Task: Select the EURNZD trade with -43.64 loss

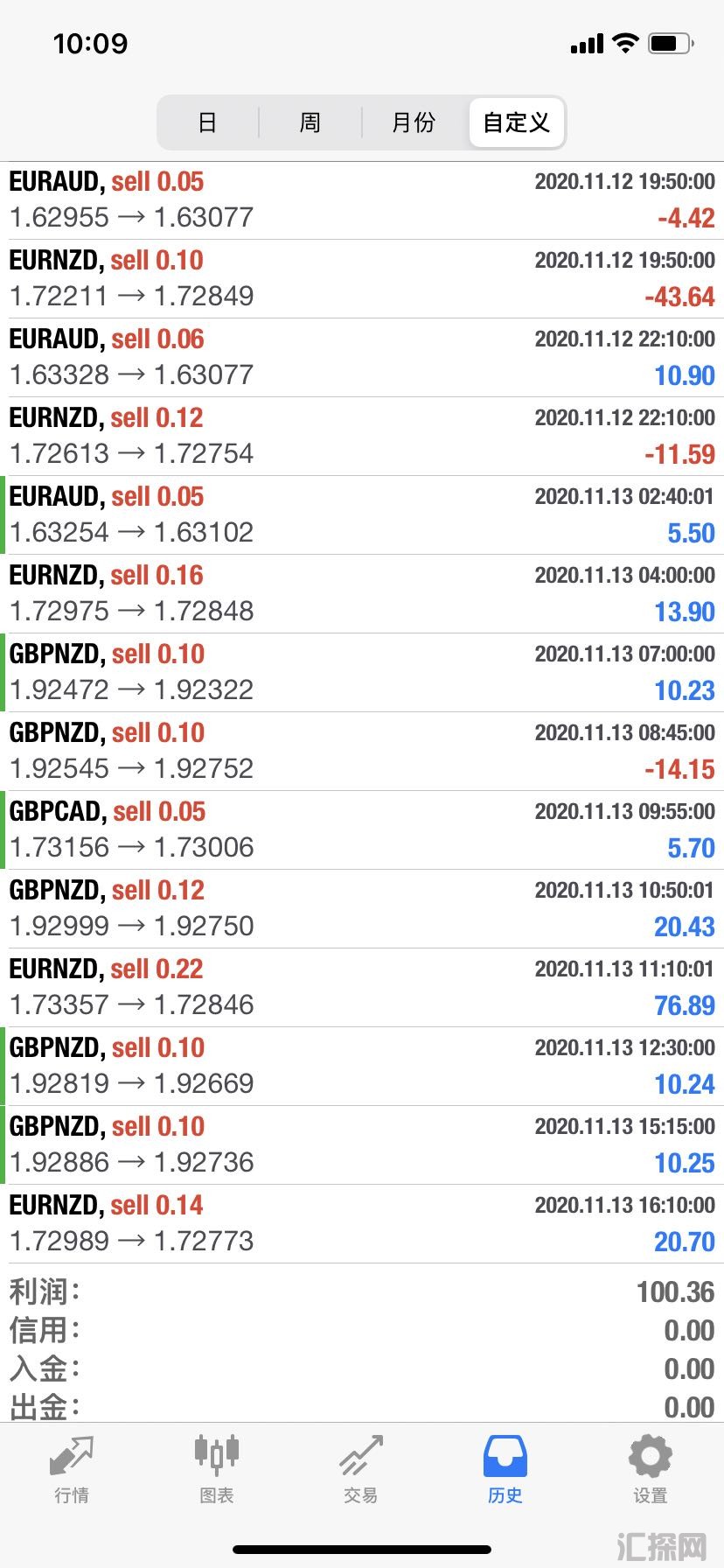Action: 362,278
